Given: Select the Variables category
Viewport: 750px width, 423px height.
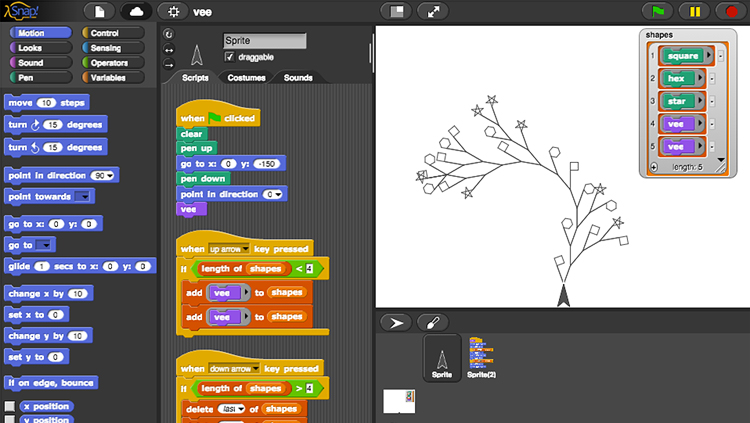Looking at the screenshot, I should [113, 77].
